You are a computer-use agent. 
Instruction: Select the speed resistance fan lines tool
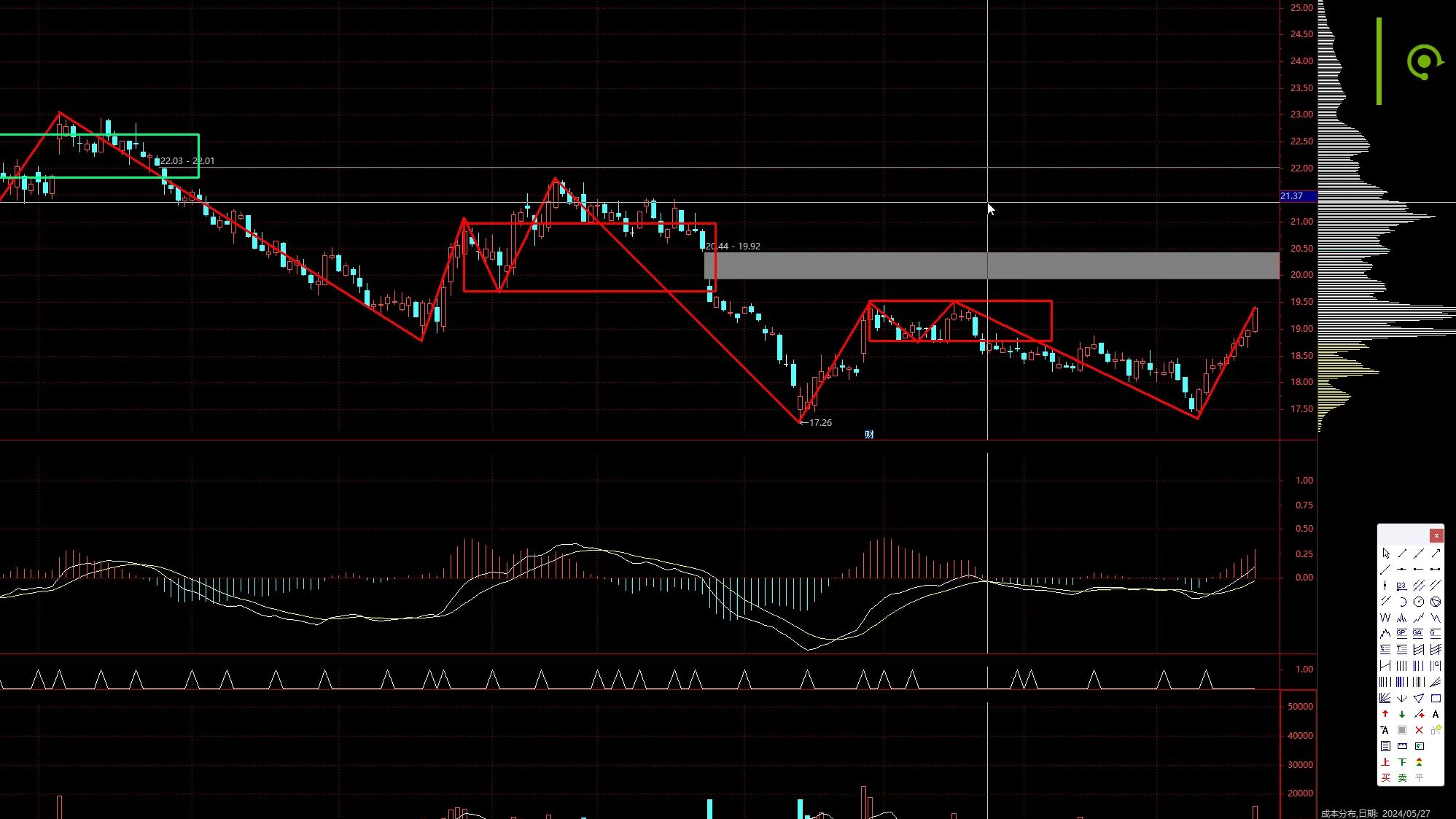tap(1436, 682)
